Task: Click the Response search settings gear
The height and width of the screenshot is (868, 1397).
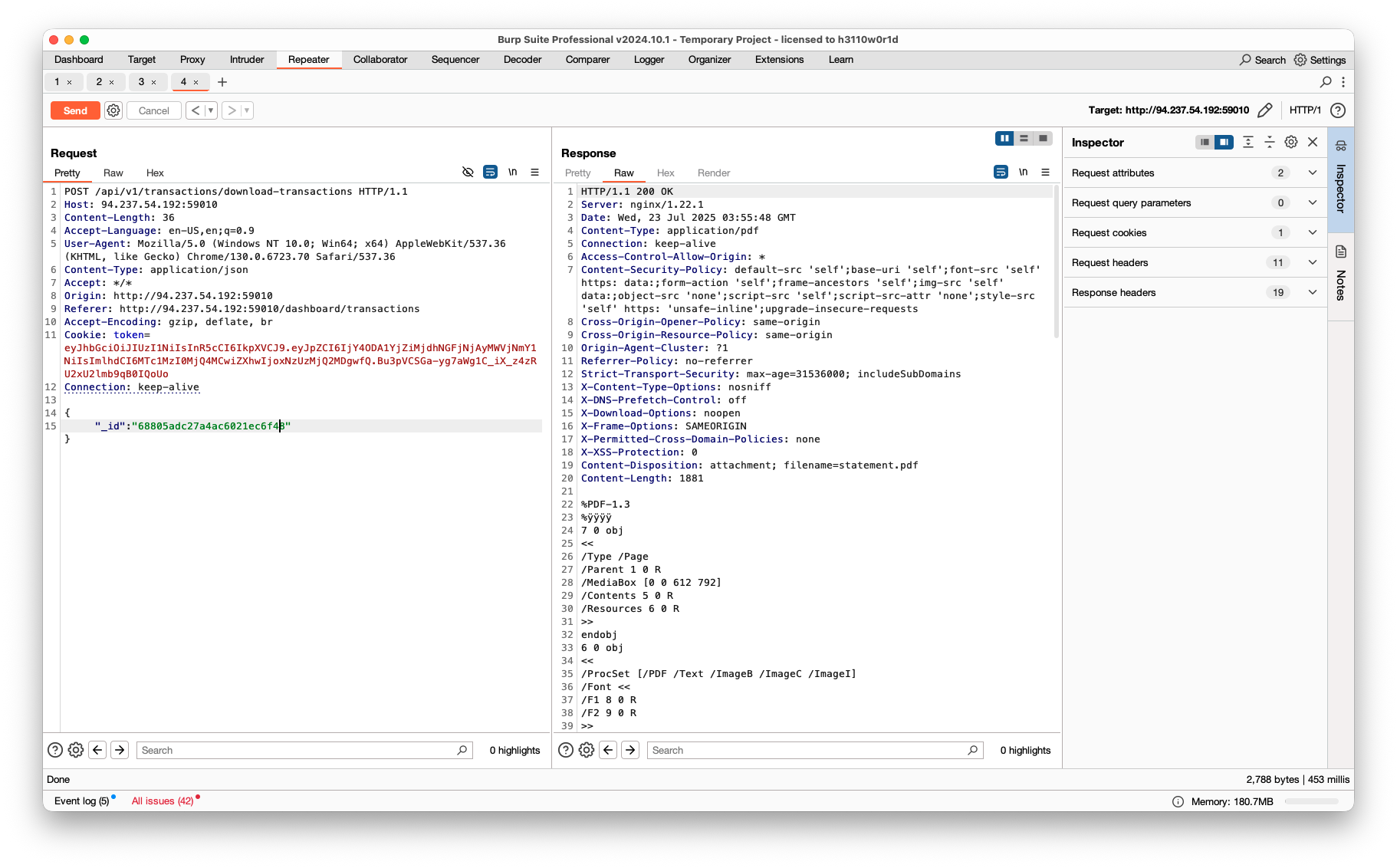Action: click(587, 750)
